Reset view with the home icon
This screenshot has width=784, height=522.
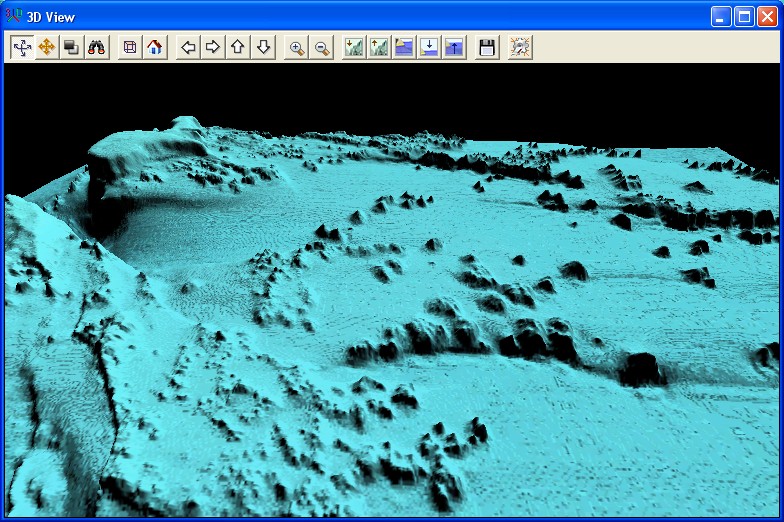tap(155, 48)
